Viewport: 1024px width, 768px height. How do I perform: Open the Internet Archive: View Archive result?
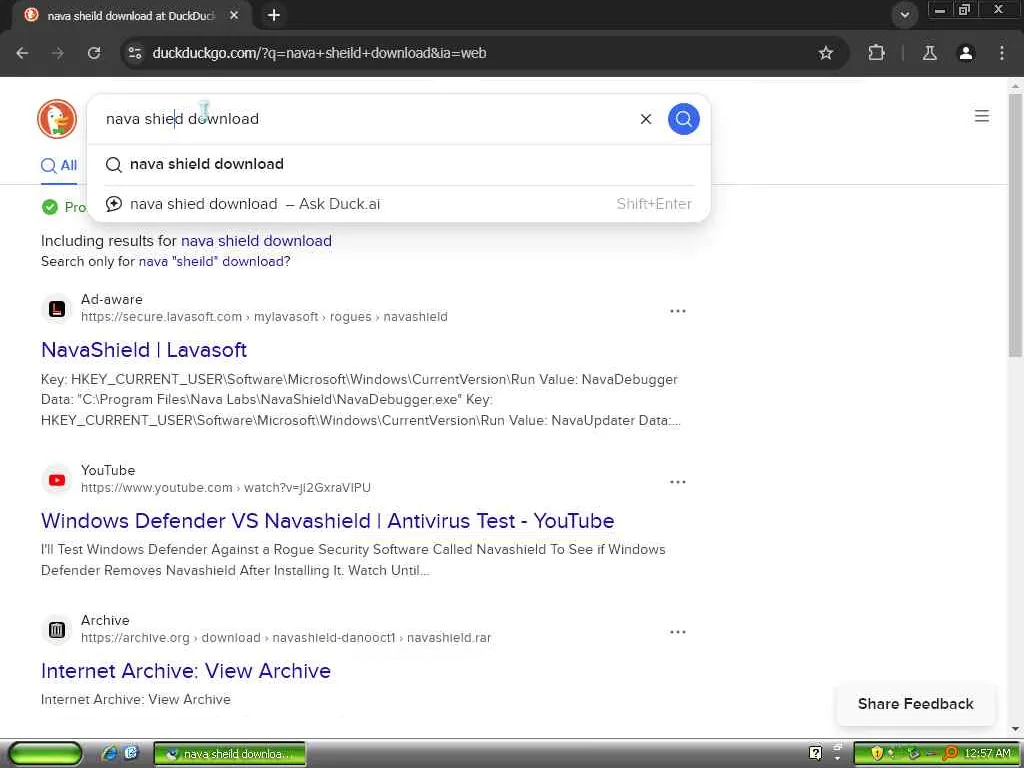pos(185,671)
